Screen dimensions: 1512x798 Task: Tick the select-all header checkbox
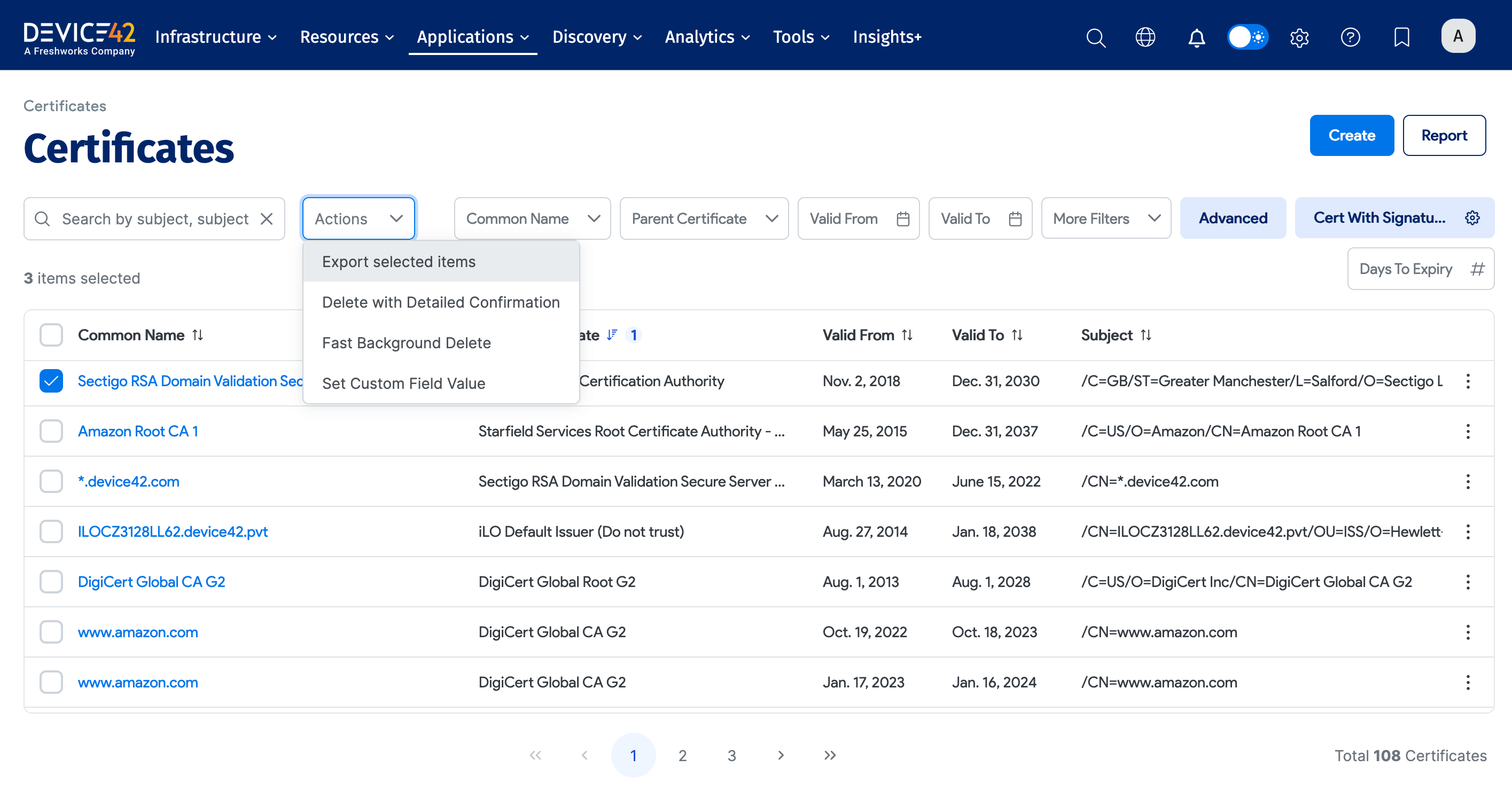51,335
